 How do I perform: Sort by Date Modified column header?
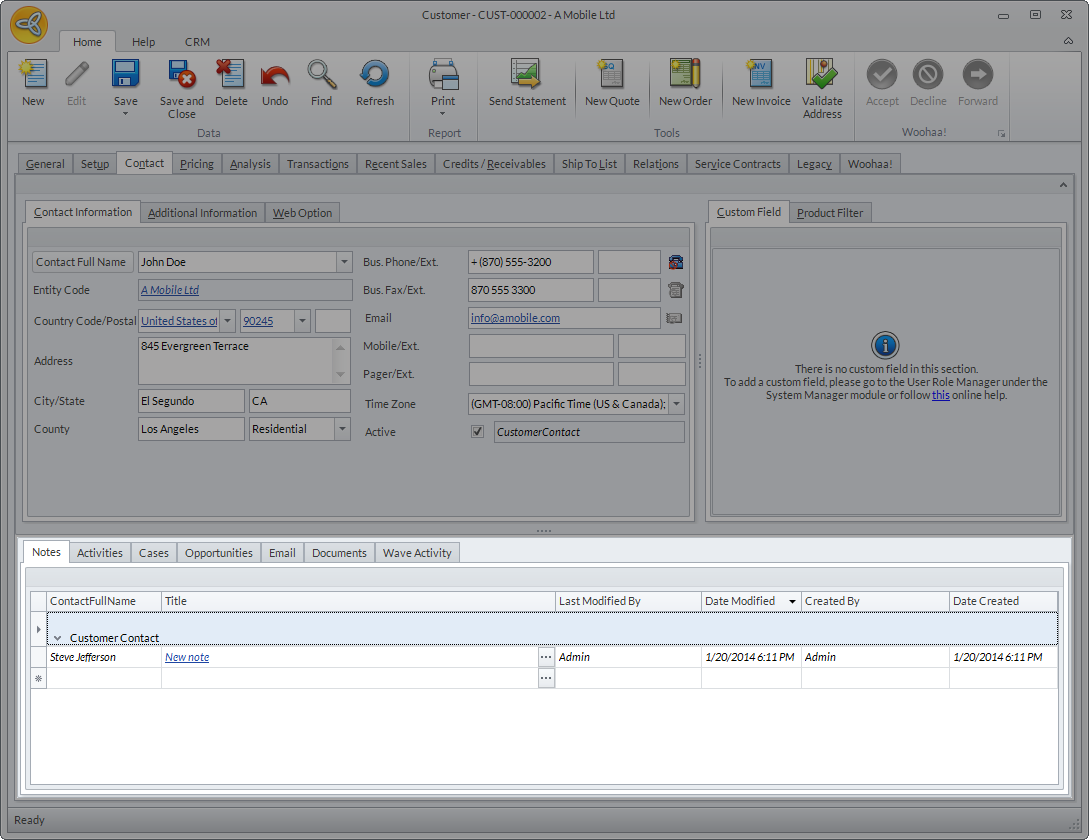coord(740,601)
